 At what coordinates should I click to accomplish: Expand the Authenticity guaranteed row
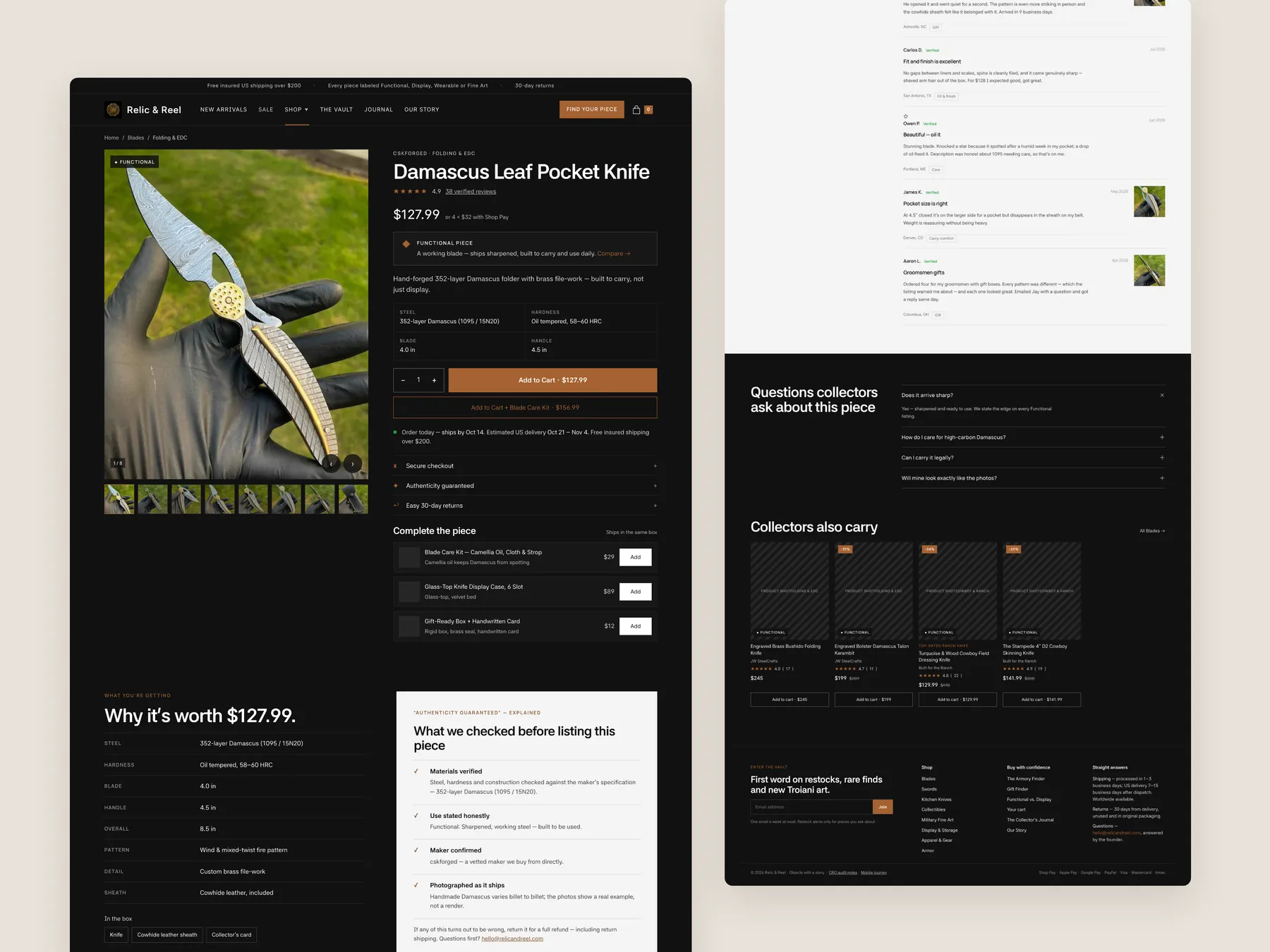click(x=525, y=486)
